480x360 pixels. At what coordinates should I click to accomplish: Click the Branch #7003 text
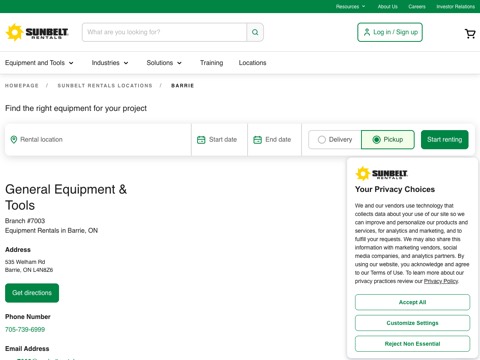click(25, 221)
